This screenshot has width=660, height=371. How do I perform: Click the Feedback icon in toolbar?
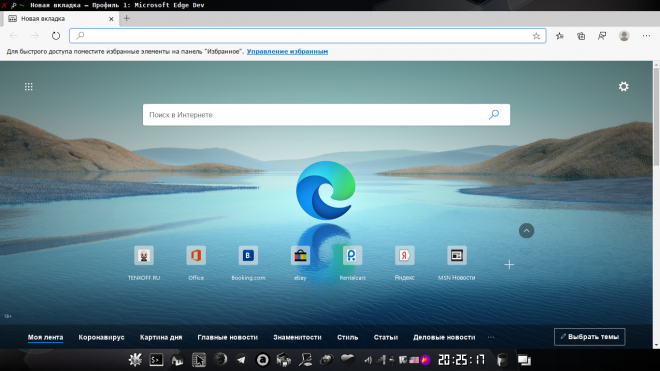[602, 36]
